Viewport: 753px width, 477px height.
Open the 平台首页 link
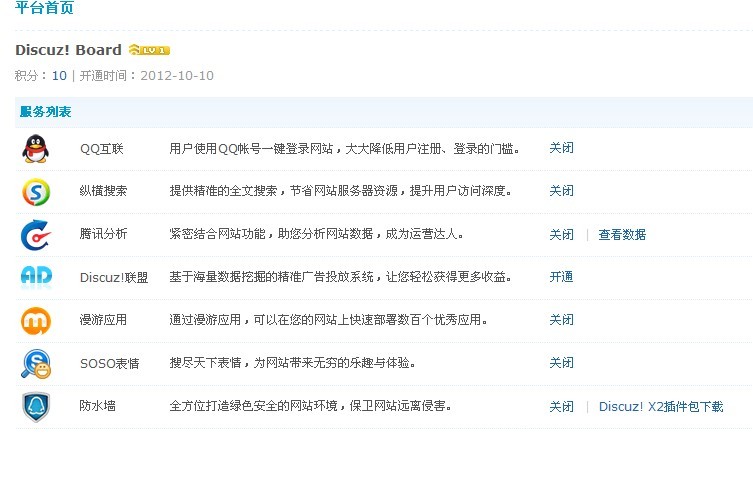click(44, 8)
